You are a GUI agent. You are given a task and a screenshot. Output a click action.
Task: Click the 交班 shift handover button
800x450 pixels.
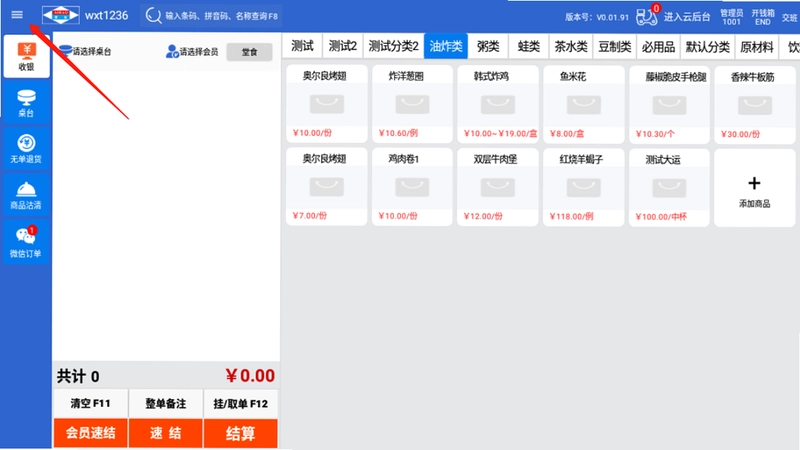click(790, 17)
